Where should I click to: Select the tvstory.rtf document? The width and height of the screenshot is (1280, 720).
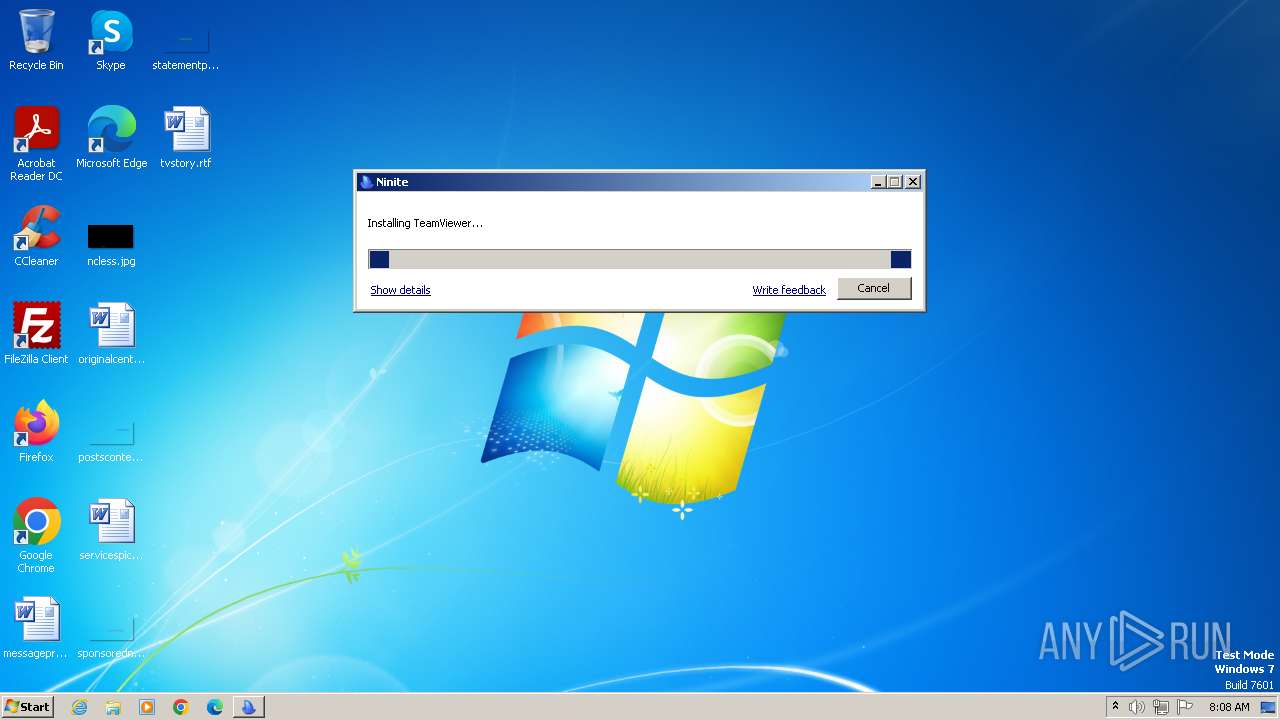[186, 139]
